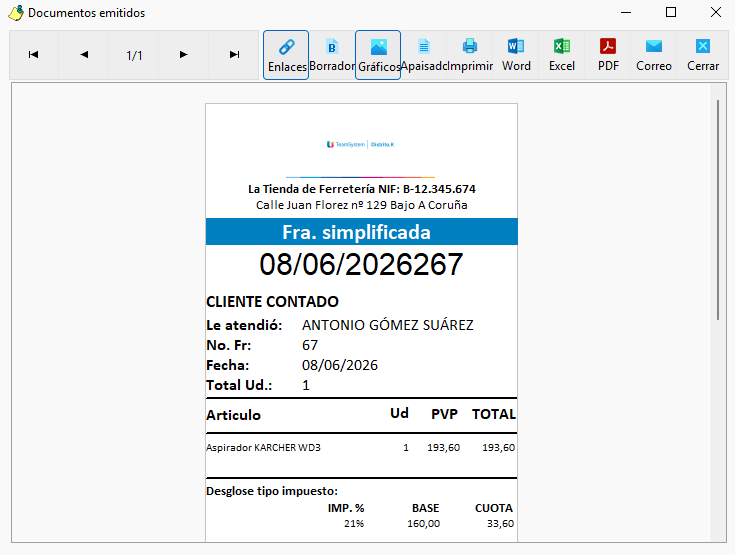
Task: Go to the first page
Action: pos(34,55)
